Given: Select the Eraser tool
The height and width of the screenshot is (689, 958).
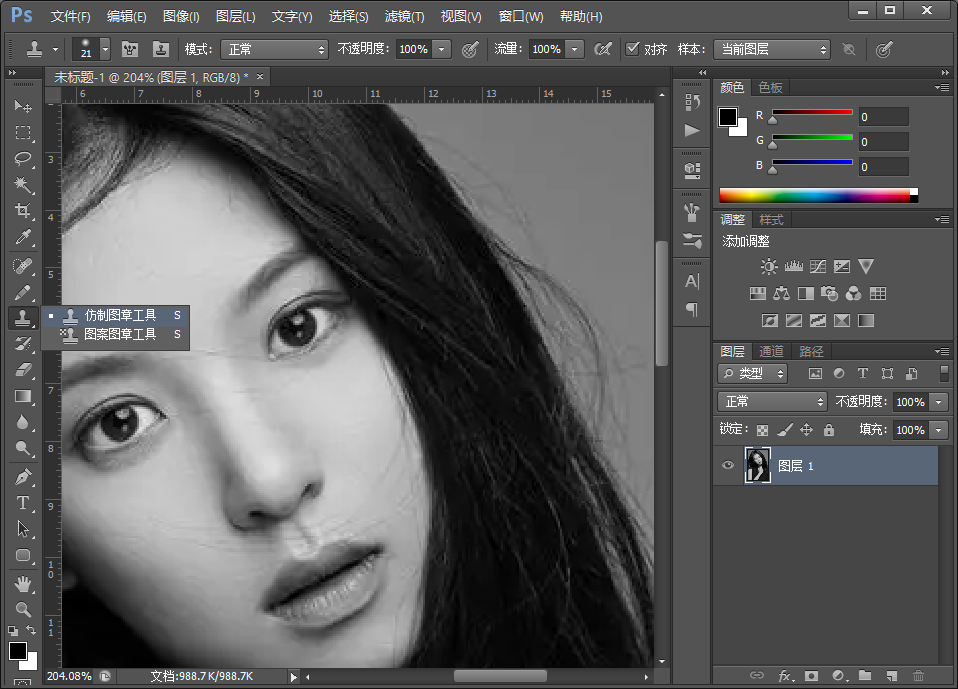Looking at the screenshot, I should [23, 370].
